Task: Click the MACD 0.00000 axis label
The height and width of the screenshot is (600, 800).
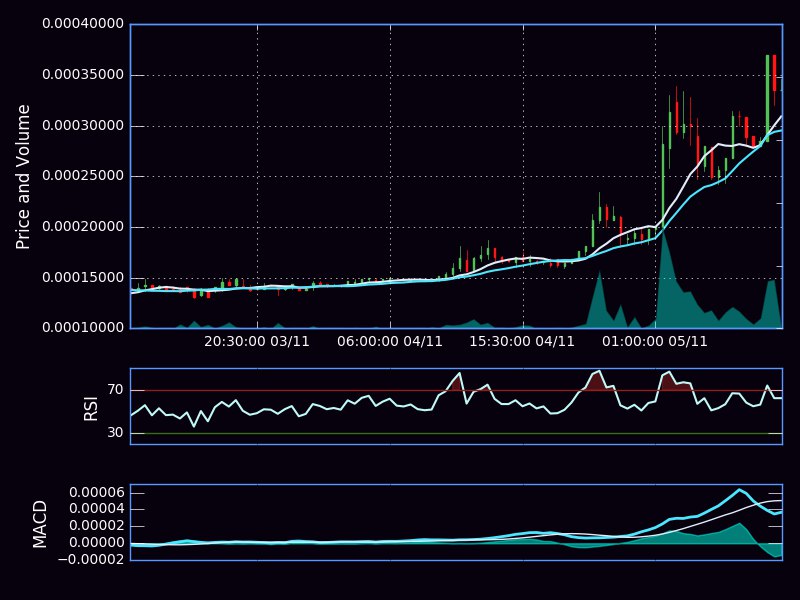Action: 97,542
